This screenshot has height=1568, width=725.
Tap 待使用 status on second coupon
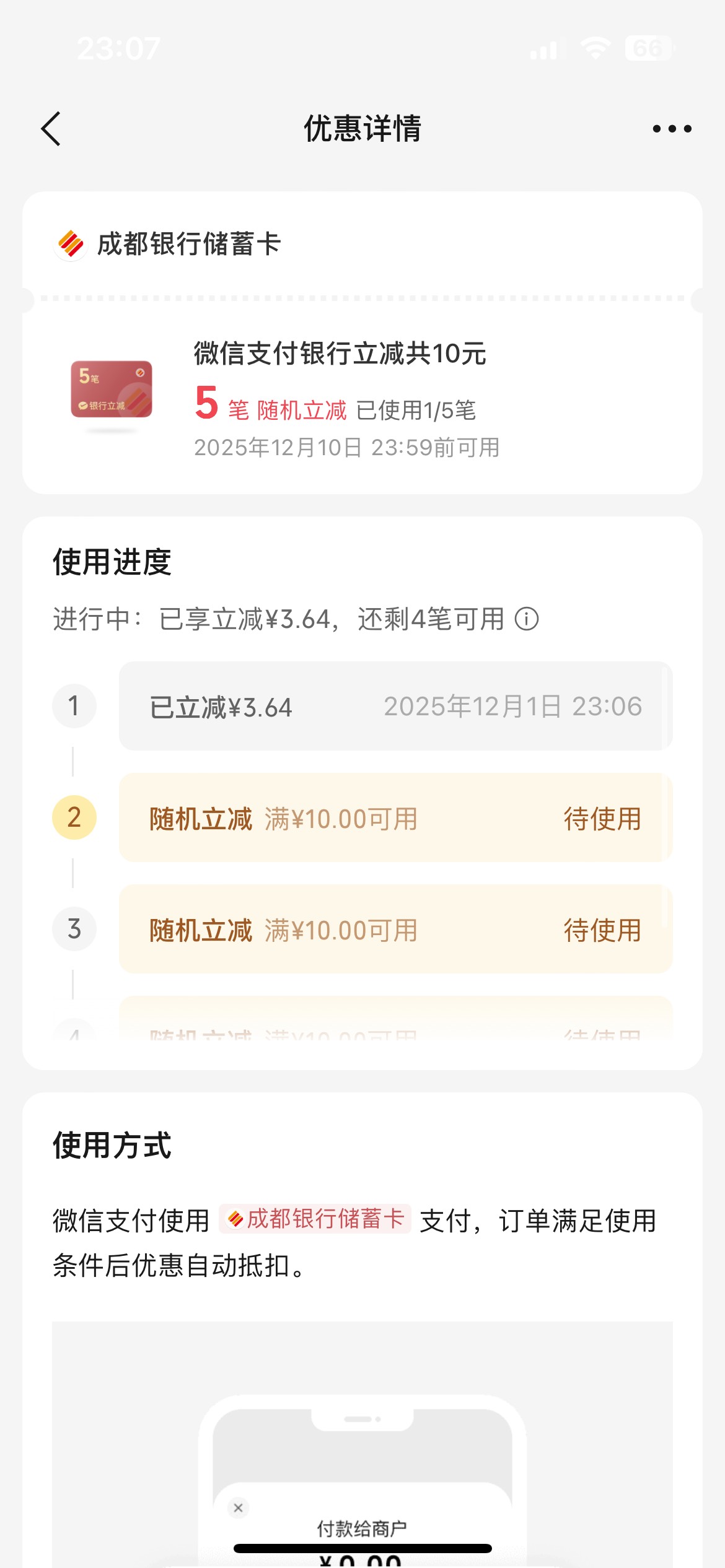coord(602,819)
